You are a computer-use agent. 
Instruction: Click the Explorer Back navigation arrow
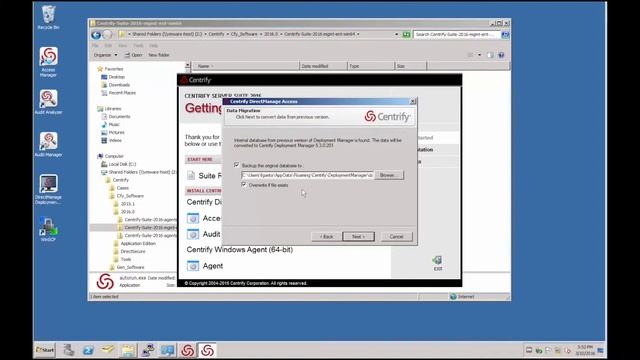96,35
